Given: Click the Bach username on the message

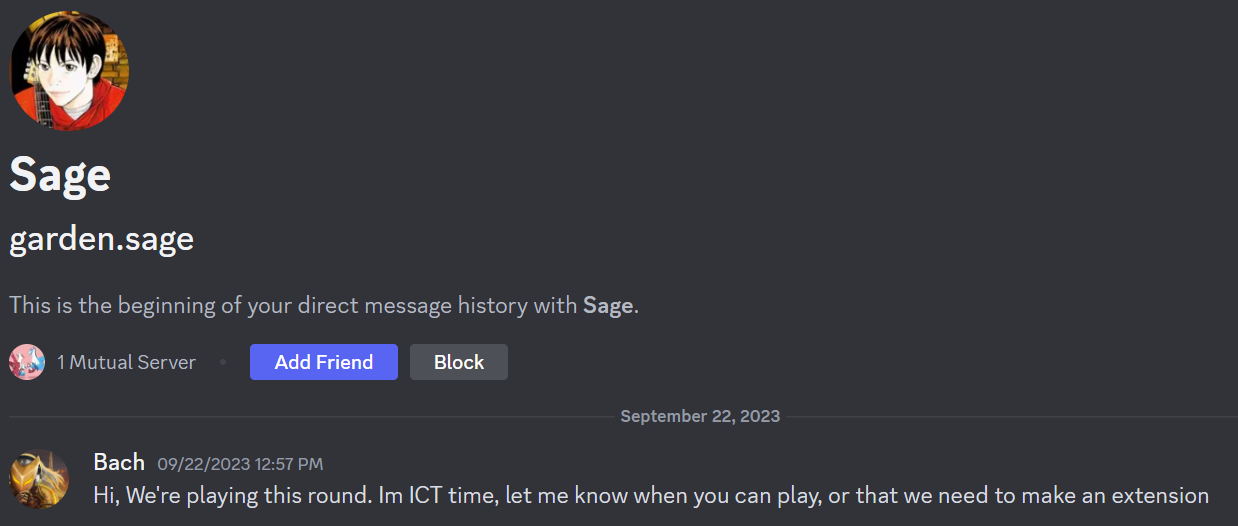Looking at the screenshot, I should tap(118, 462).
